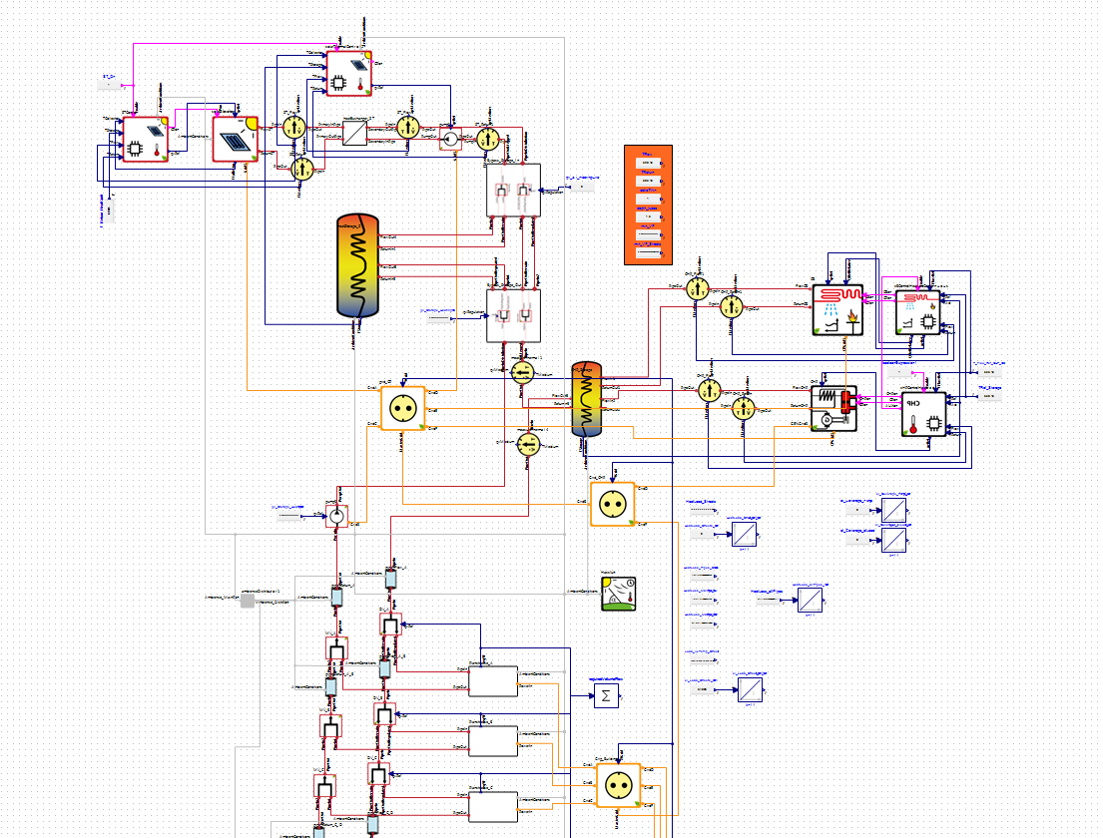Select the gas boiler block with flame icon
1103x838 pixels.
click(x=838, y=310)
